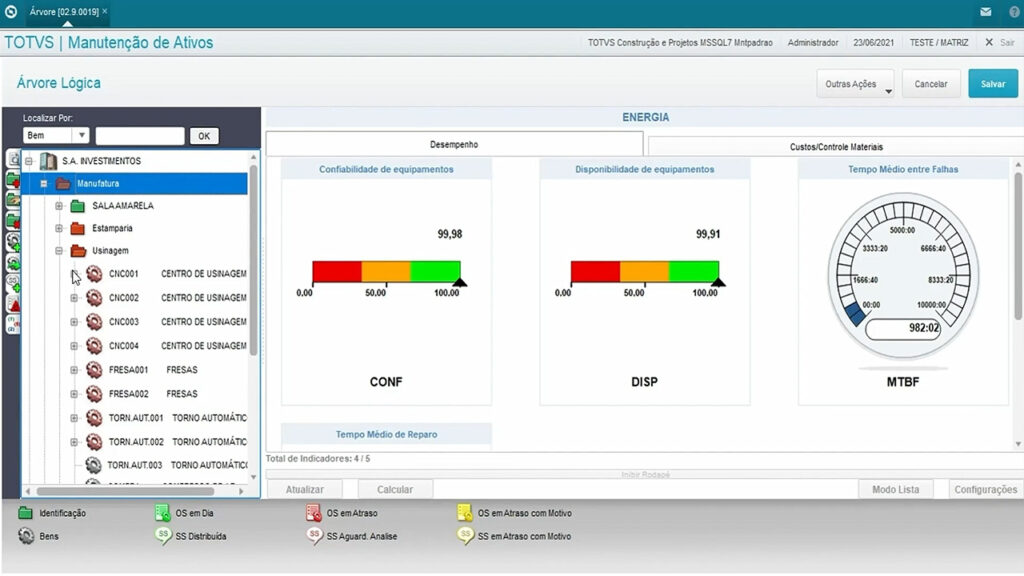
Task: Expand the TORN.AUT.002 tree node
Action: 74,441
